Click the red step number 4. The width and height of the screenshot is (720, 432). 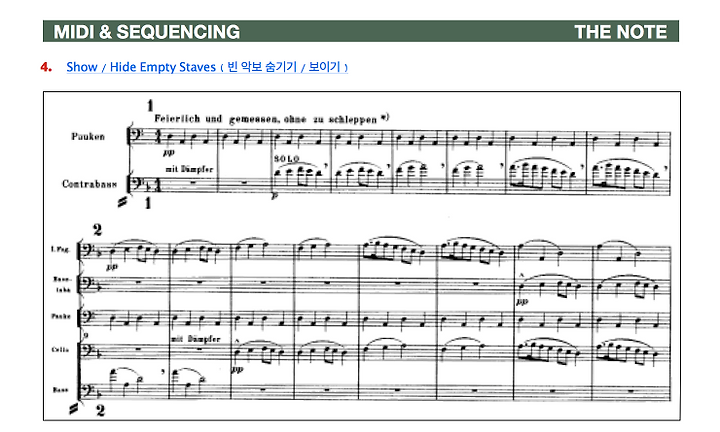point(46,67)
